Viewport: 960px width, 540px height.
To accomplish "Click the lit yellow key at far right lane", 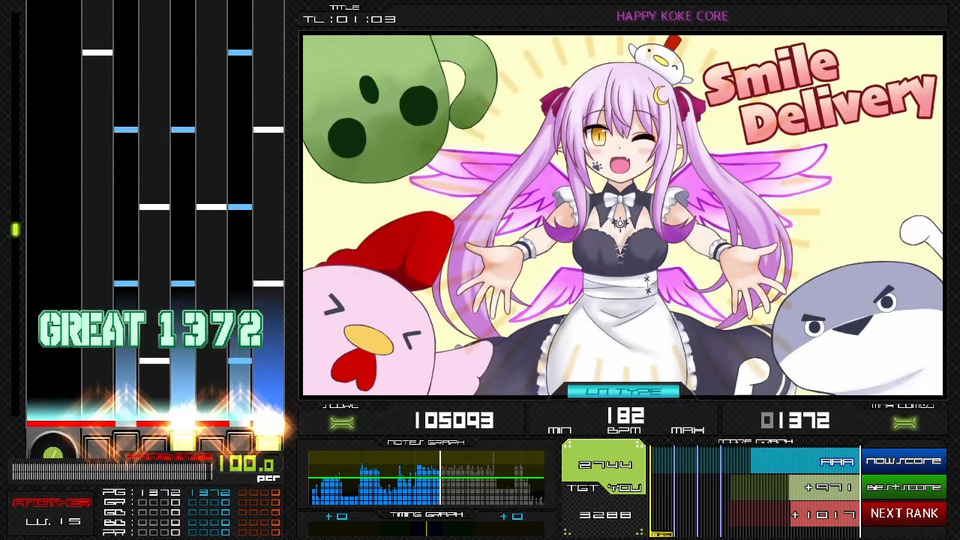I will point(268,444).
